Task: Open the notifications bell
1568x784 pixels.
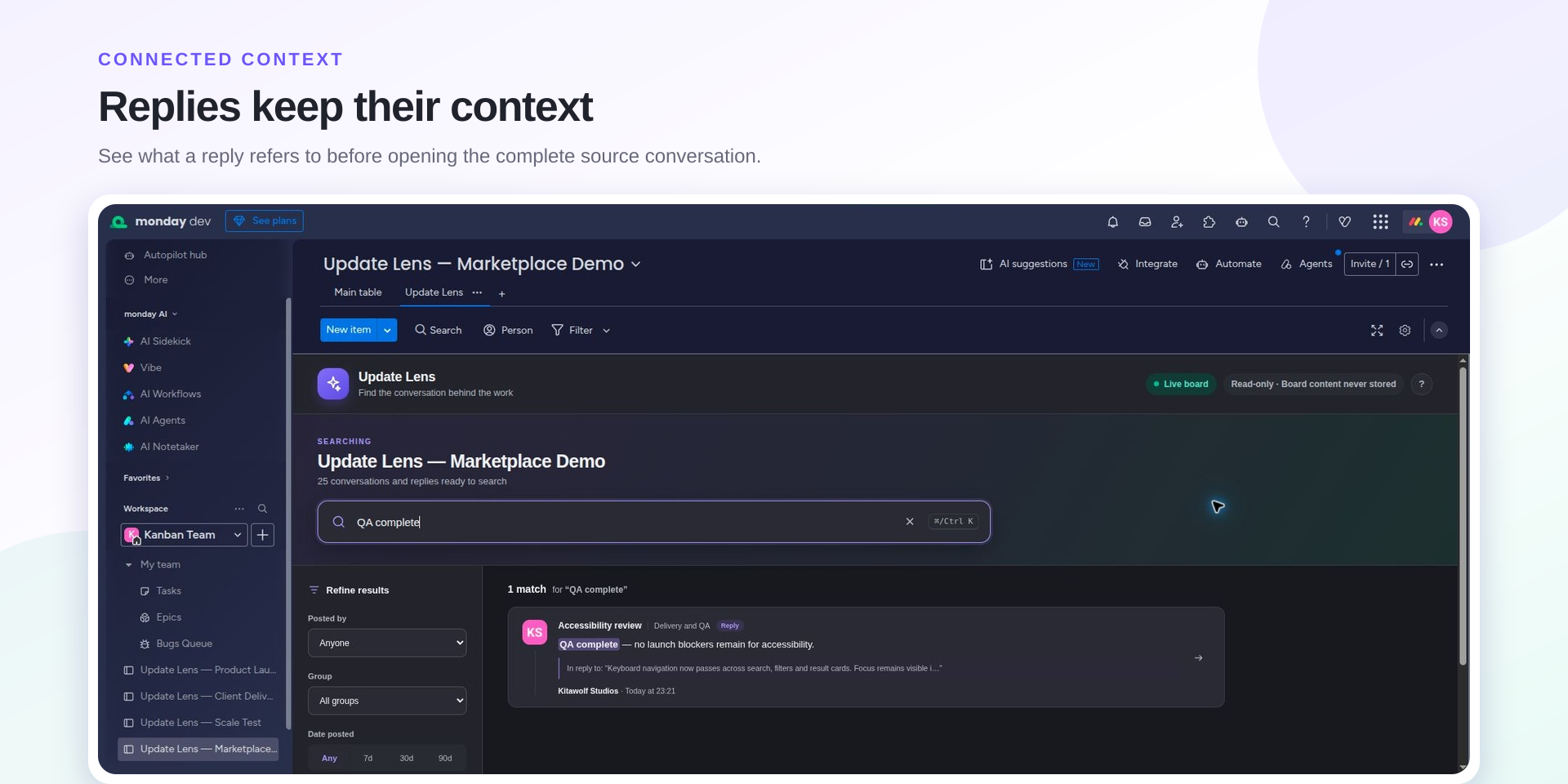Action: pos(1112,222)
